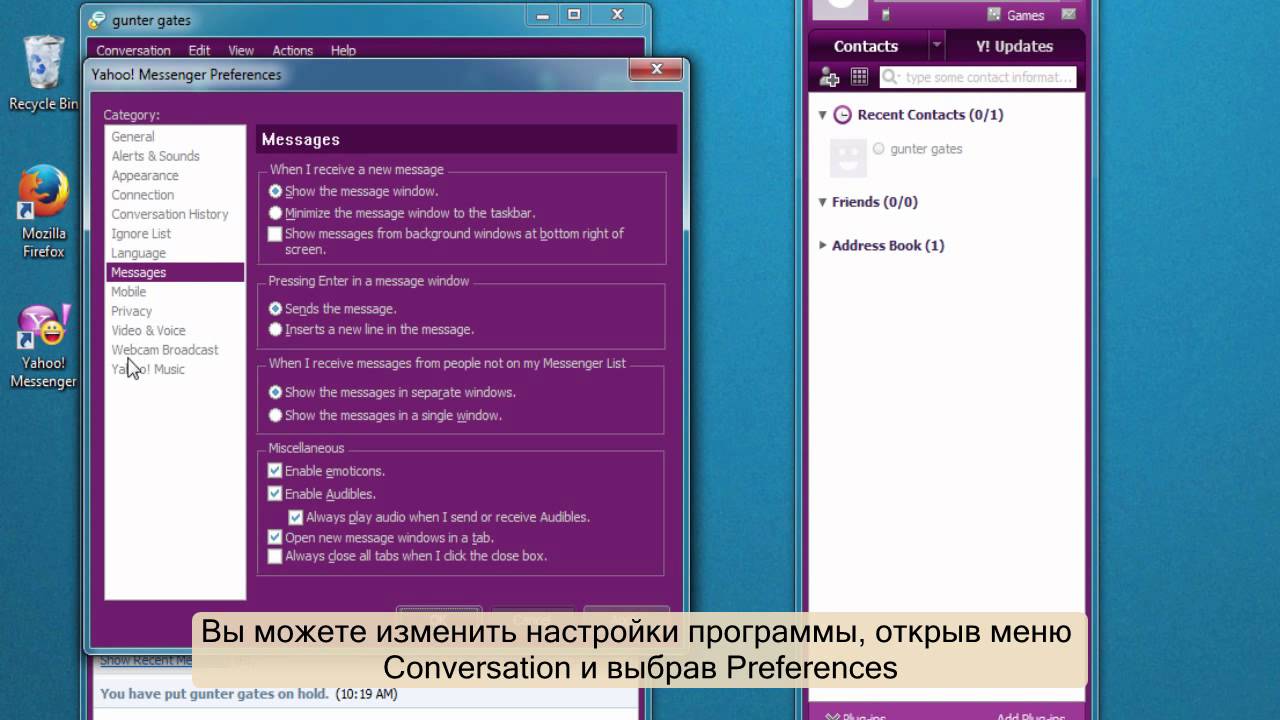This screenshot has width=1280, height=720.
Task: Toggle the 'Enable emoticons' checkbox
Action: click(x=275, y=471)
